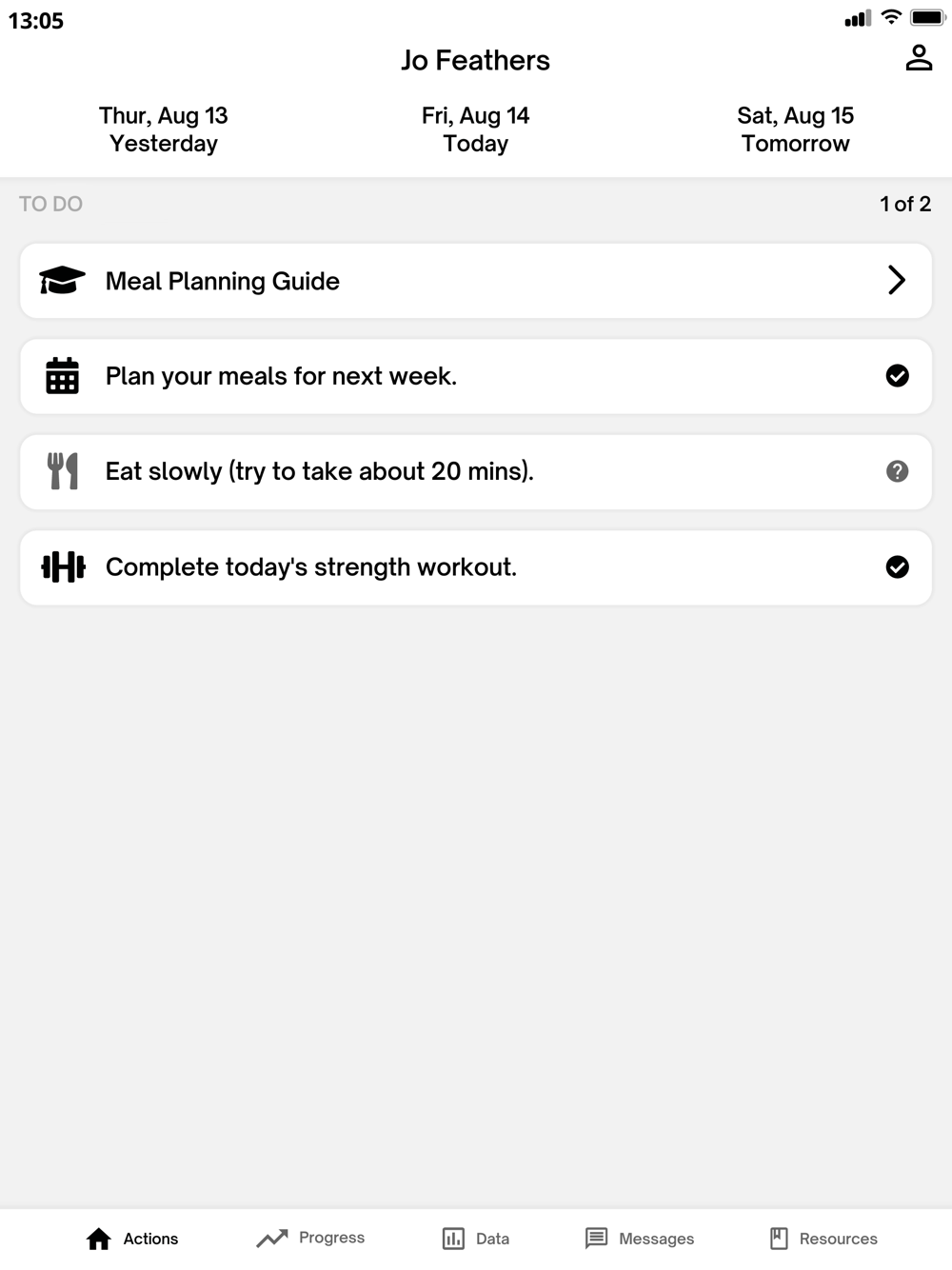Open the user profile icon
The width and height of the screenshot is (952, 1270).
919,58
